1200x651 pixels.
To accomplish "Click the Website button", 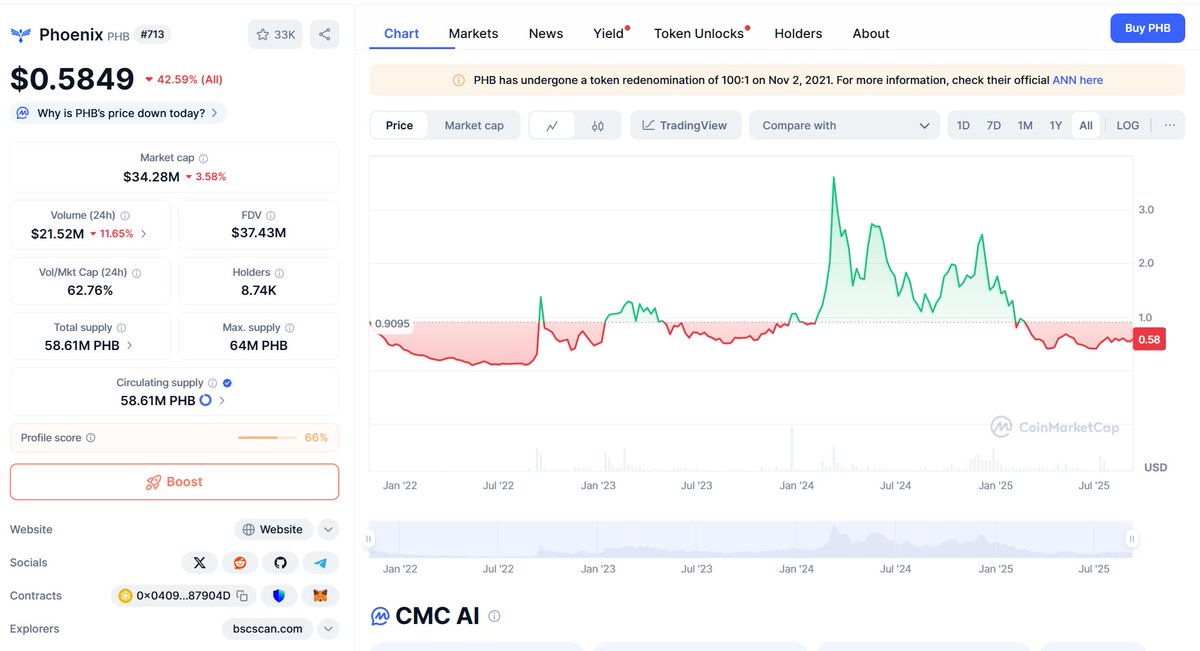I will click(x=273, y=530).
